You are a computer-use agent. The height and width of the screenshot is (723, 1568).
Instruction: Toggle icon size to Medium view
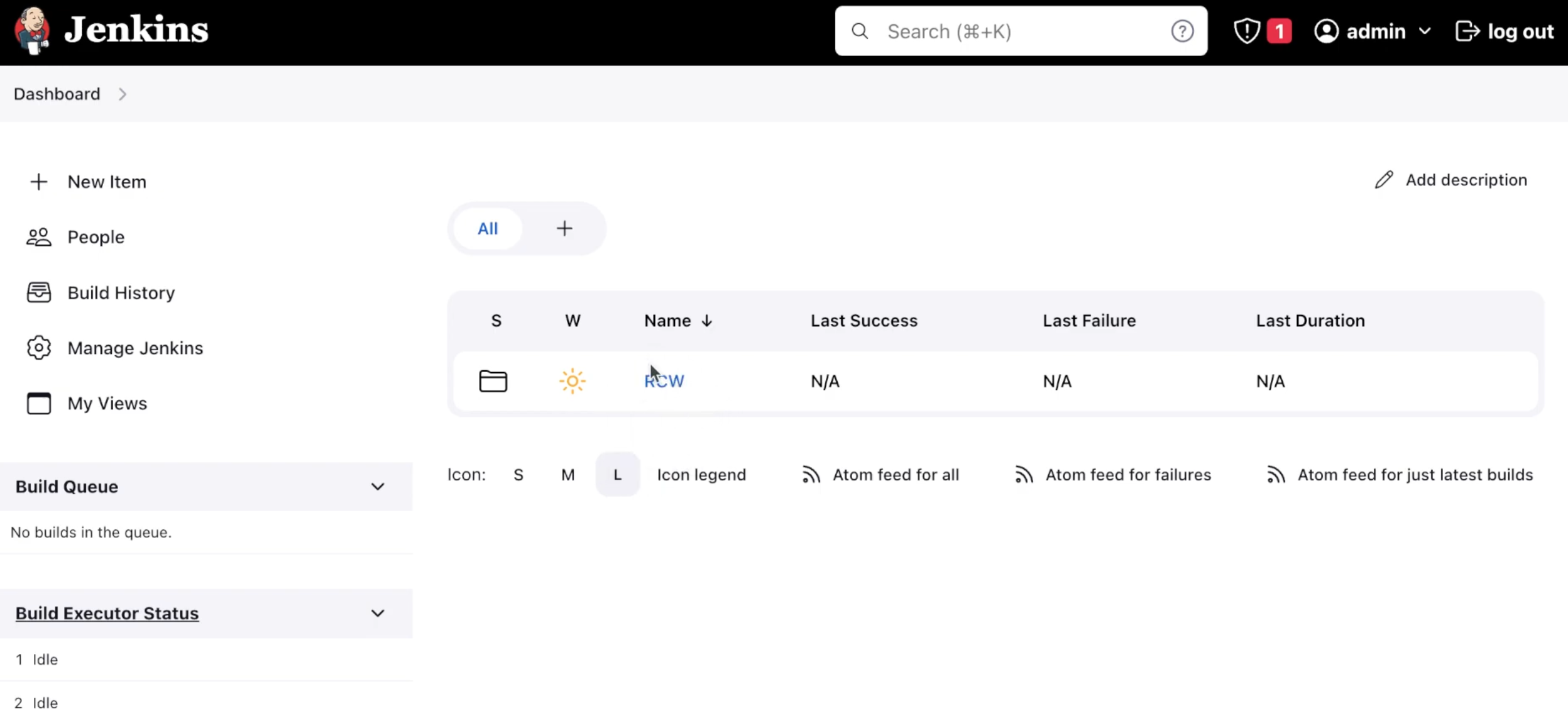[x=567, y=474]
